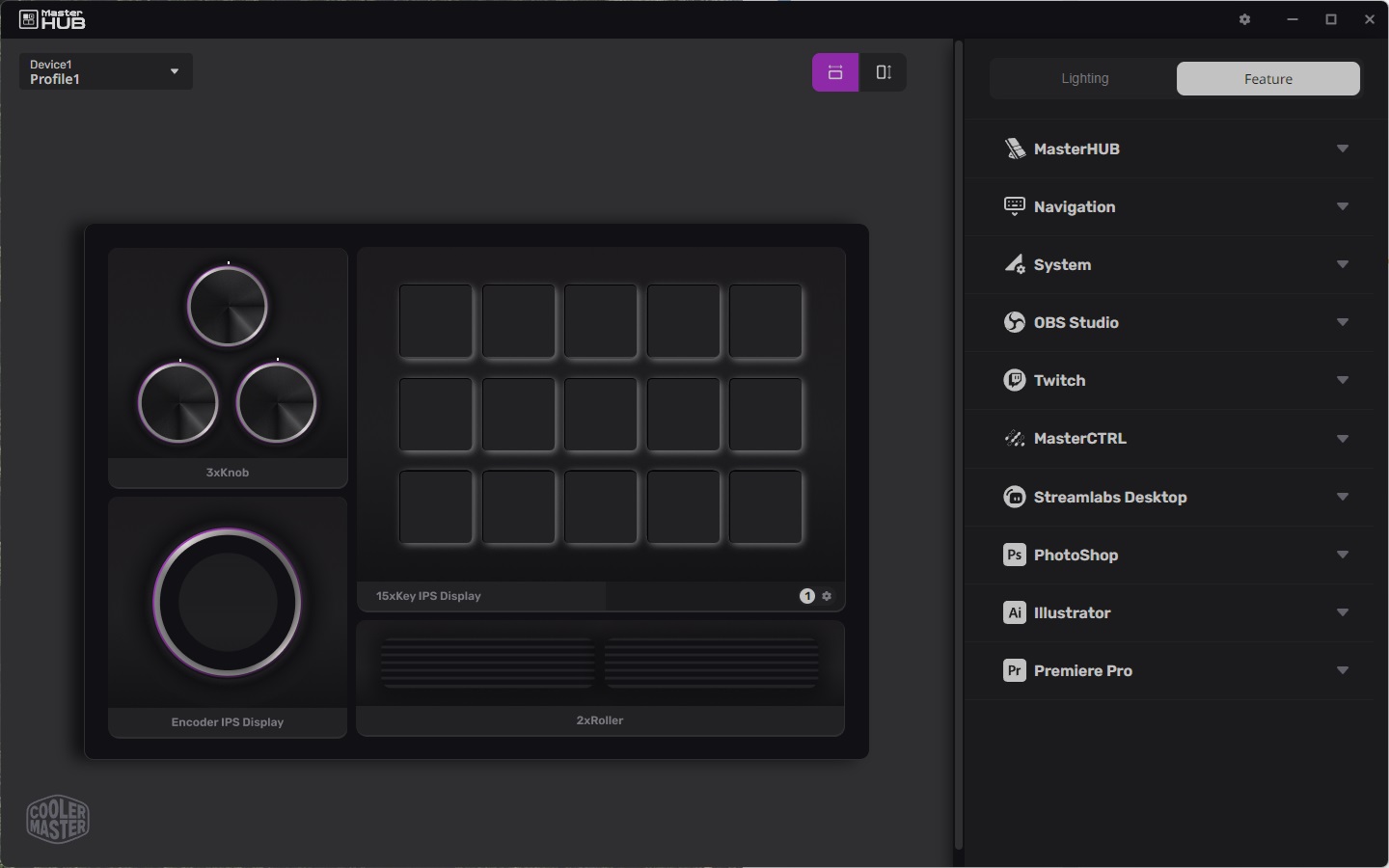1389x868 pixels.
Task: Click the MasterHUB logo in title bar
Action: [x=53, y=19]
